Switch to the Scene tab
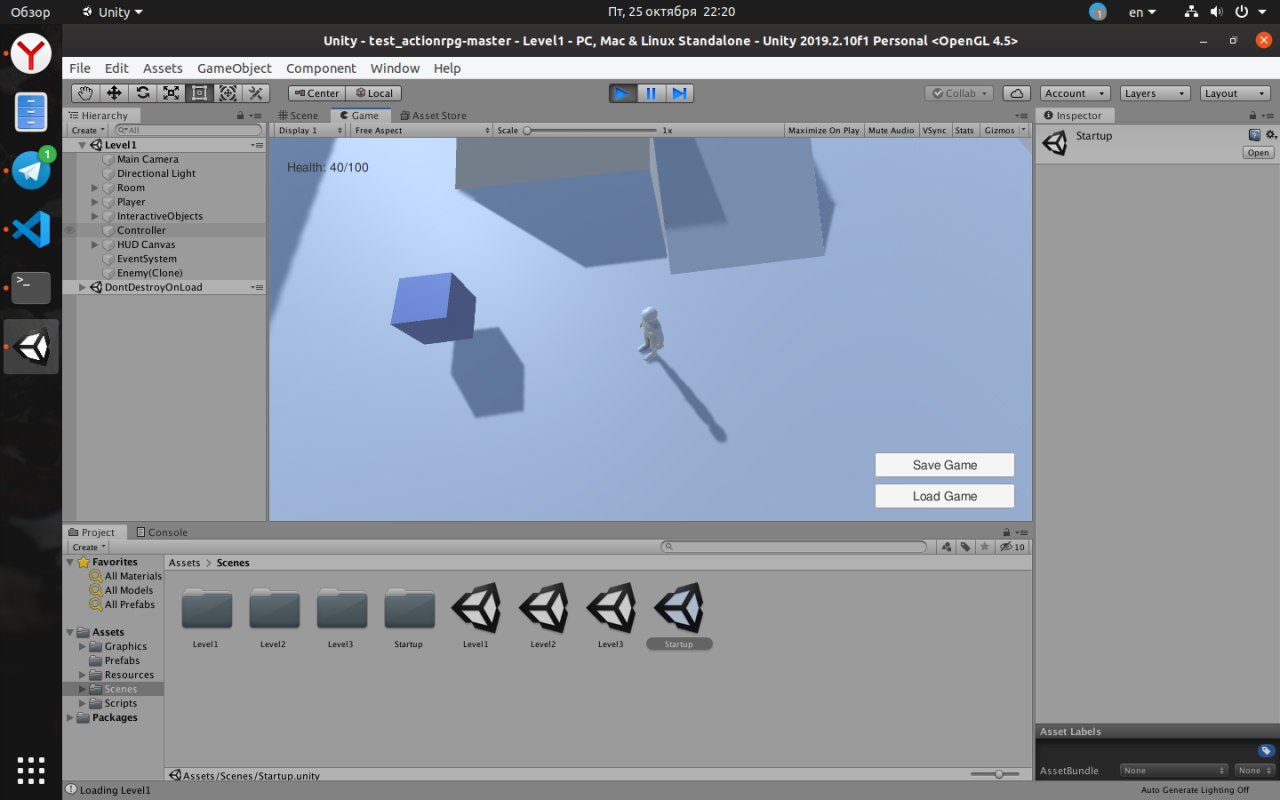The height and width of the screenshot is (800, 1280). [x=297, y=115]
